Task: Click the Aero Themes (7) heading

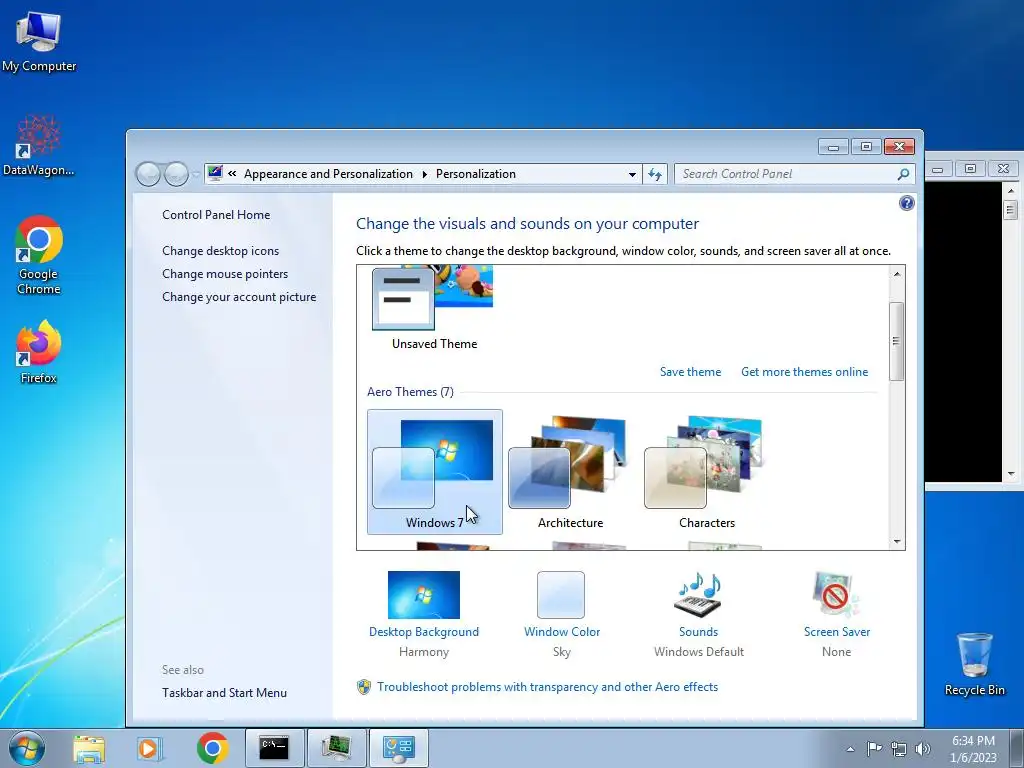Action: coord(410,392)
